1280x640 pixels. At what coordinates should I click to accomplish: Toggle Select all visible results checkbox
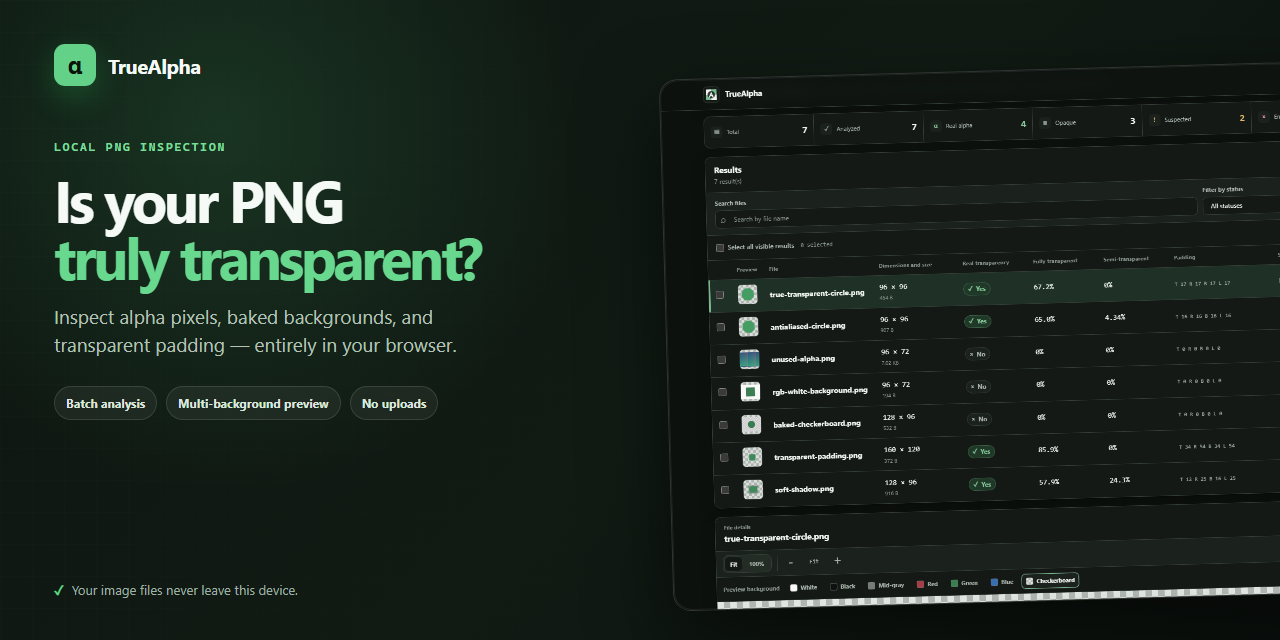tap(719, 247)
